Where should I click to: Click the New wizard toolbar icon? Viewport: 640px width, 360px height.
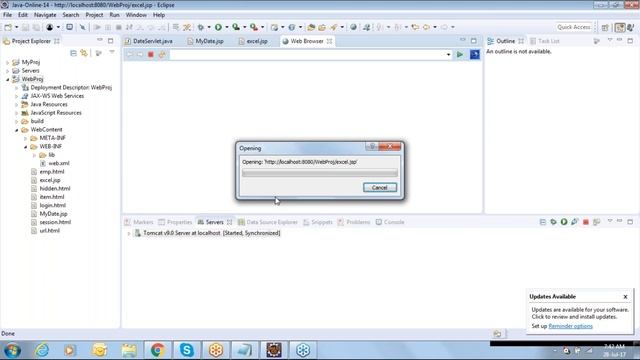pyautogui.click(x=8, y=27)
